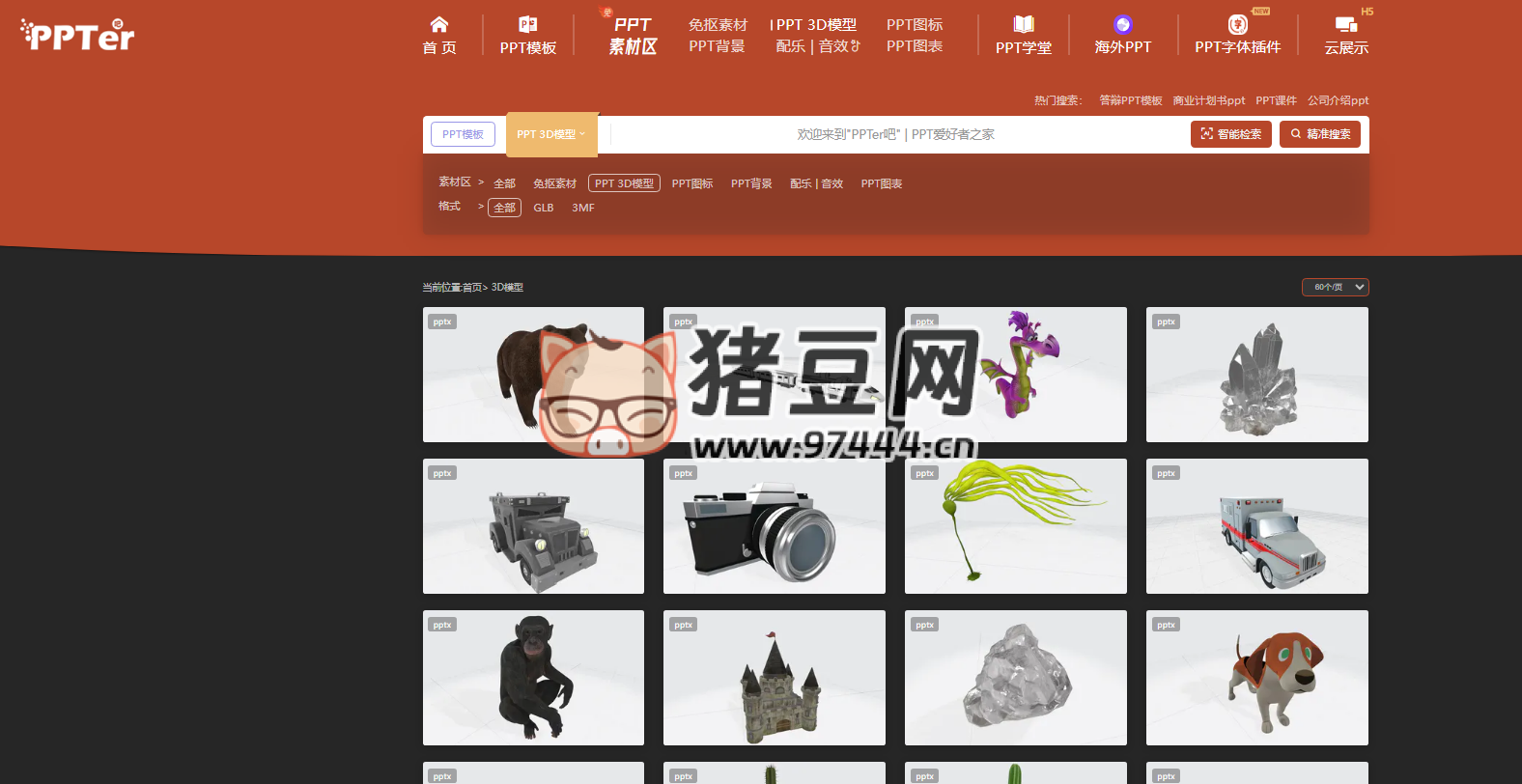Select the PPT 3D模型 category filter
Image resolution: width=1522 pixels, height=784 pixels.
tap(624, 183)
